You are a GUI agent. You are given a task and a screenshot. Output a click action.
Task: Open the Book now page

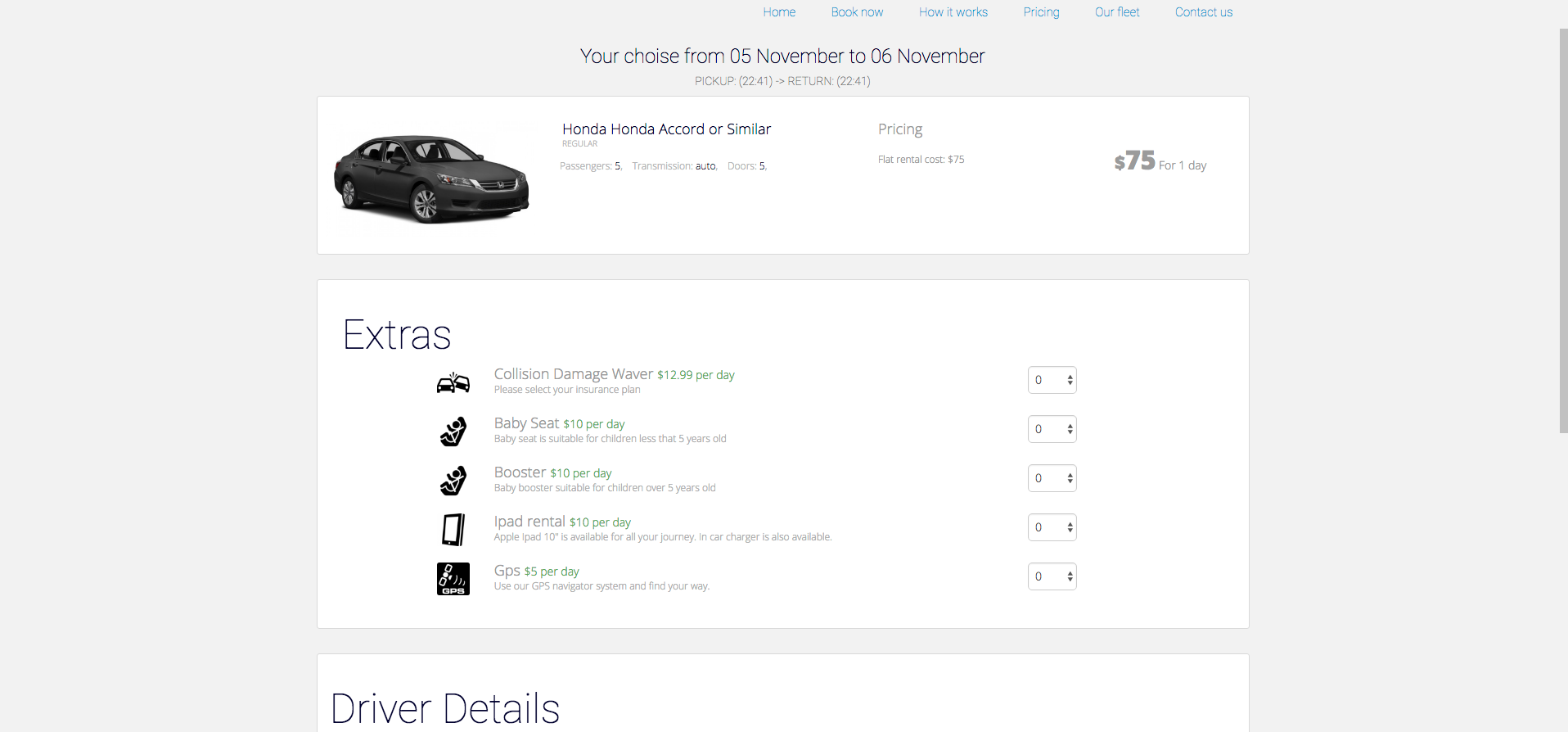(857, 12)
